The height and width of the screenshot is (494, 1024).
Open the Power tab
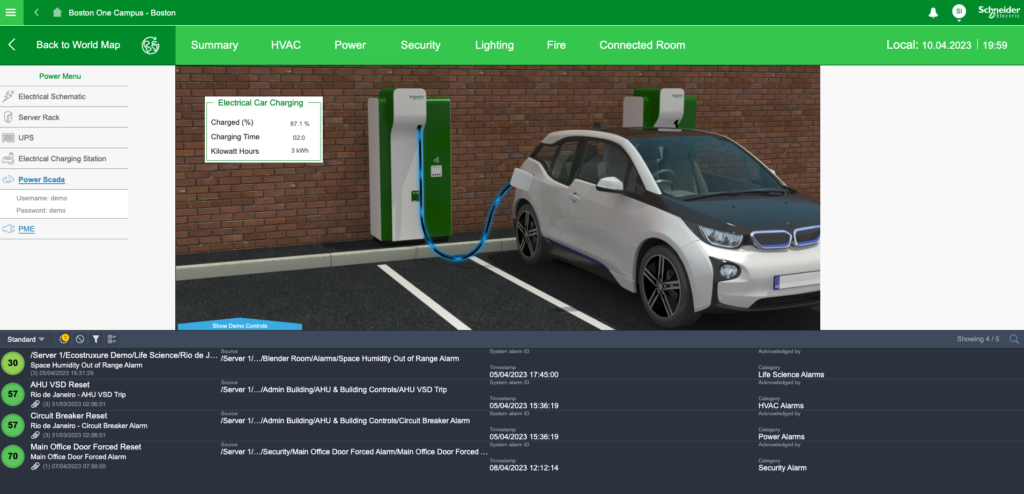pyautogui.click(x=350, y=45)
